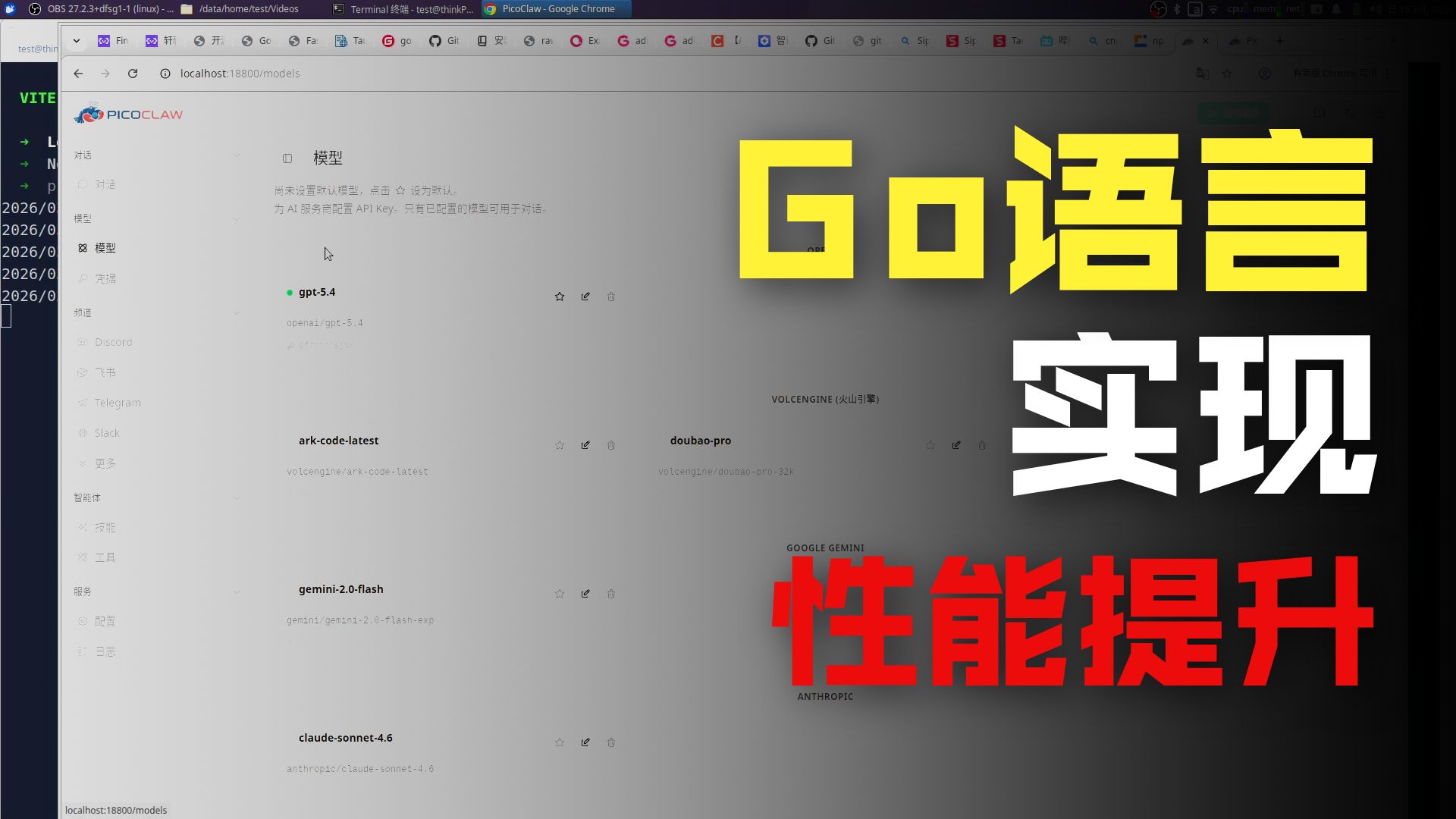Image resolution: width=1456 pixels, height=819 pixels.
Task: Delete the gemini-2.0-flash model
Action: pos(611,594)
